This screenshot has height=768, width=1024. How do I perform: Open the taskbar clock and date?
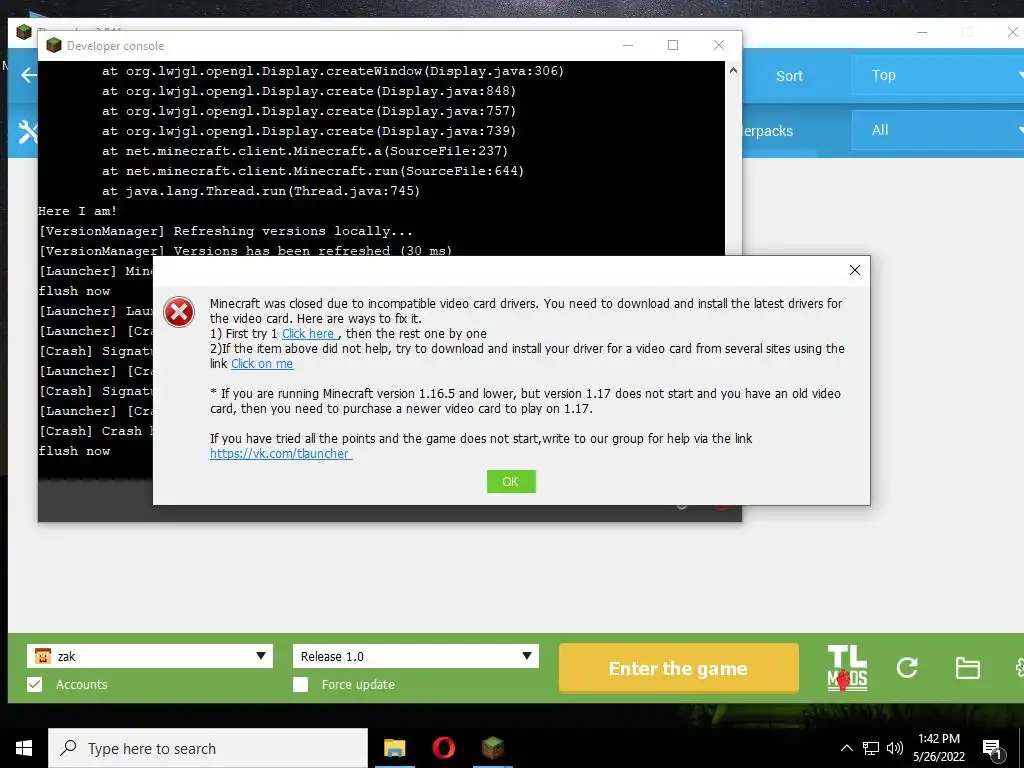(x=938, y=748)
